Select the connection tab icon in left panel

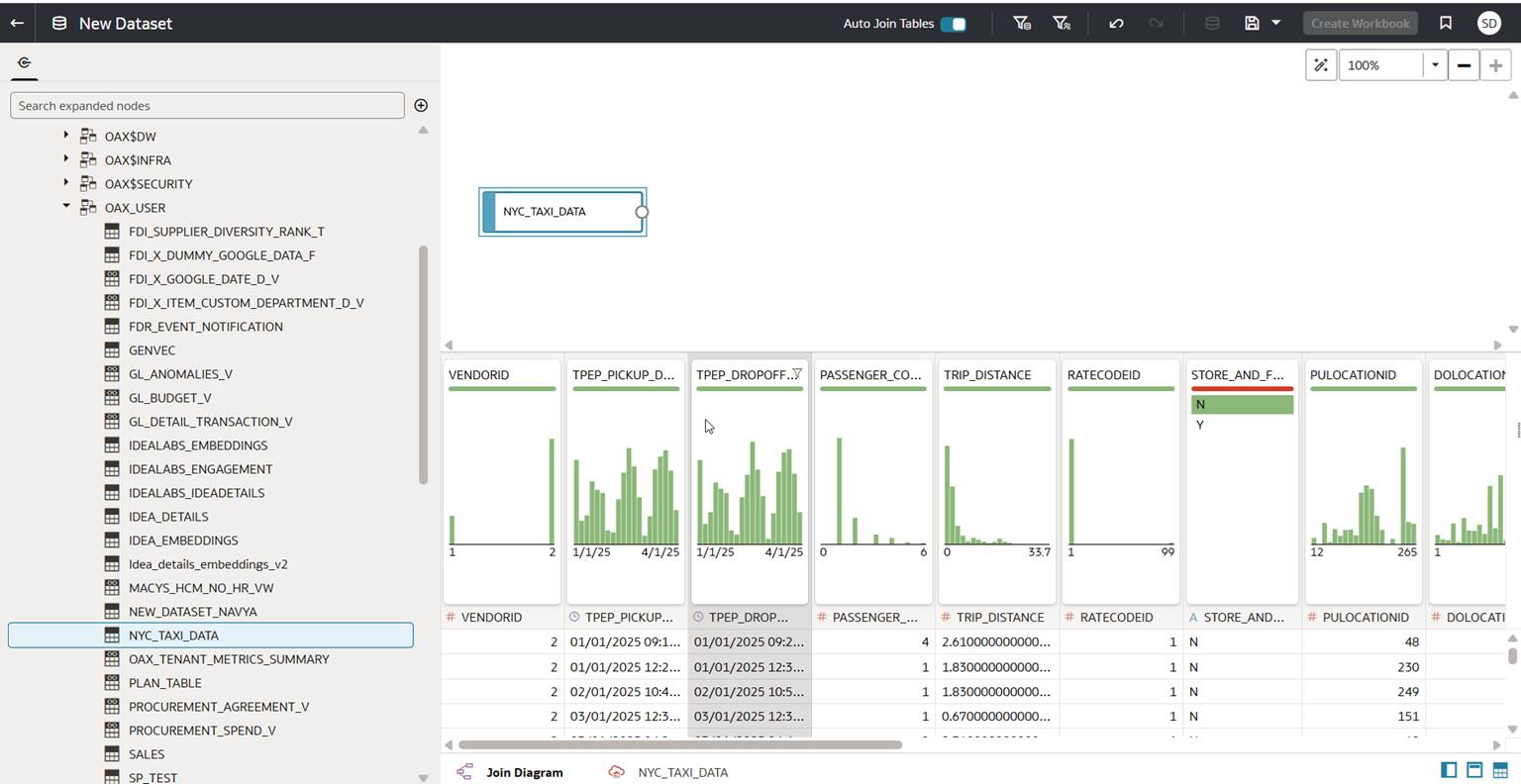tap(24, 62)
